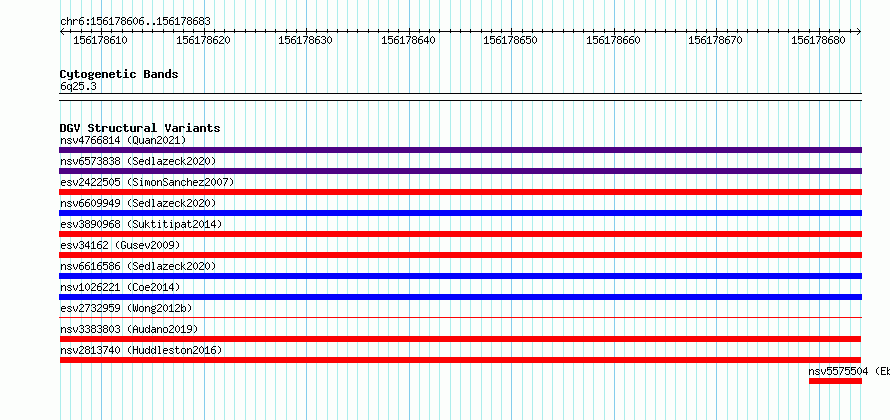Select the purple bar under nsv4766814
Image resolution: width=890 pixels, height=420 pixels.
click(x=460, y=150)
